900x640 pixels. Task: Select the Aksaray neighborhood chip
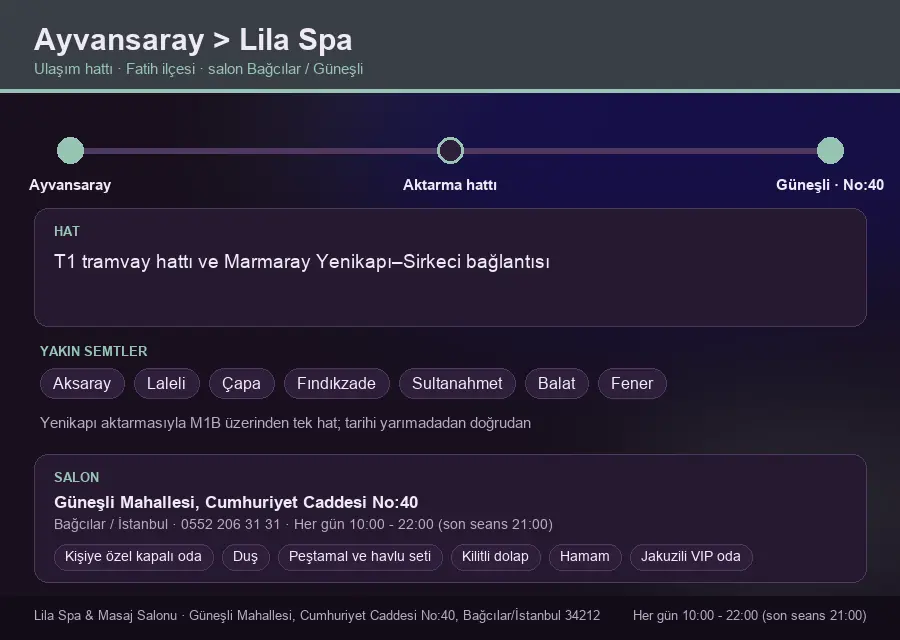[x=82, y=383]
